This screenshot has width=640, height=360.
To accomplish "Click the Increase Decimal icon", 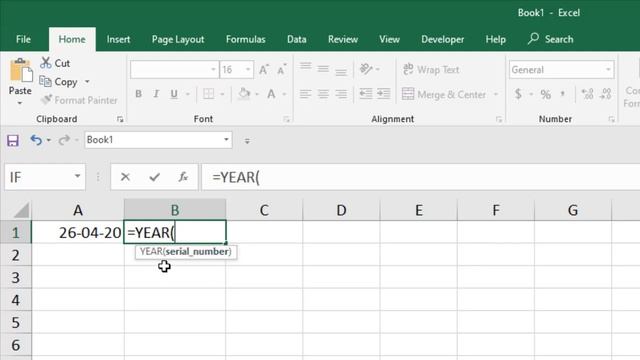I will [x=587, y=94].
